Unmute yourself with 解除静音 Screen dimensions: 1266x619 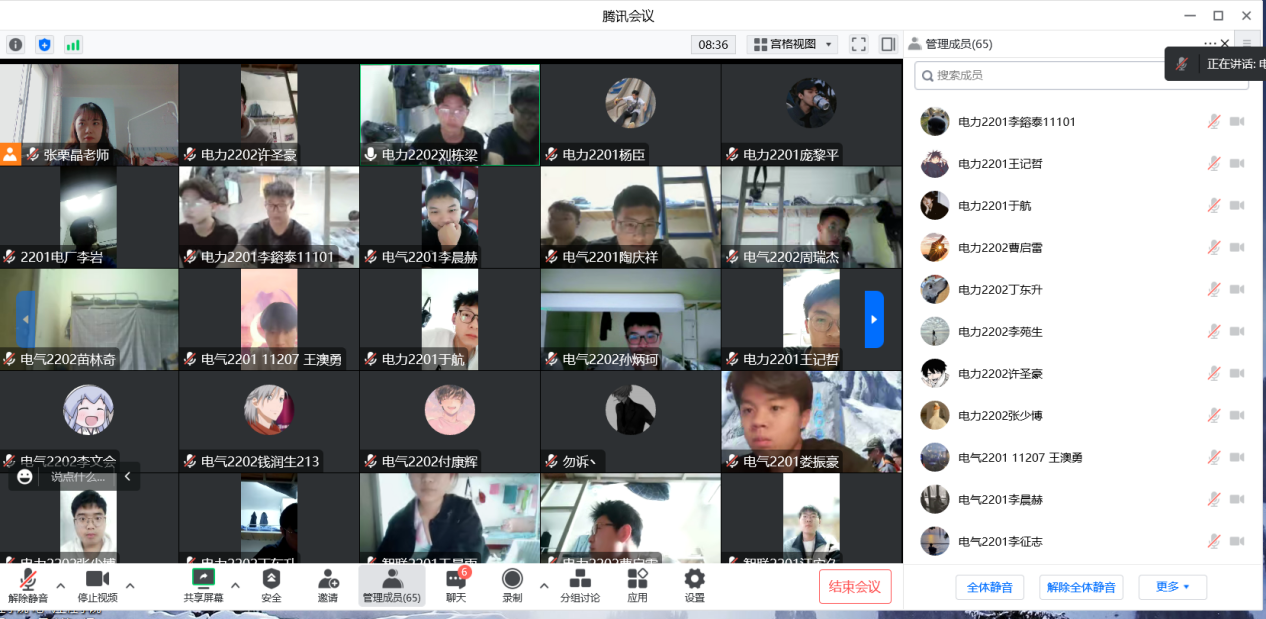point(27,586)
